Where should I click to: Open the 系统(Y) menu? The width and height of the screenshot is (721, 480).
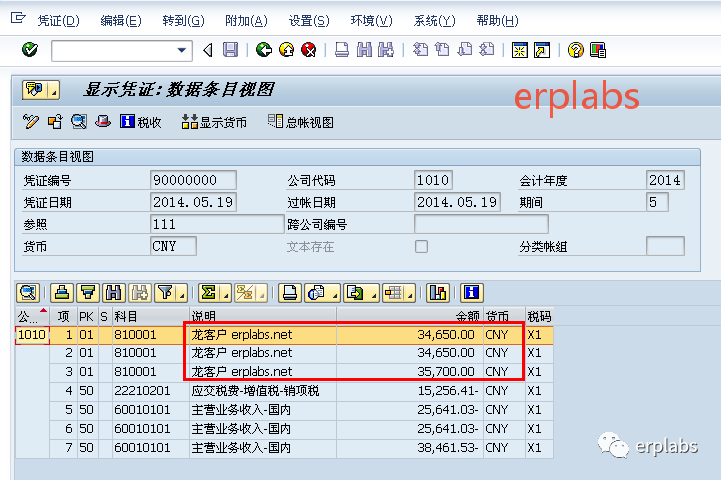pyautogui.click(x=435, y=21)
